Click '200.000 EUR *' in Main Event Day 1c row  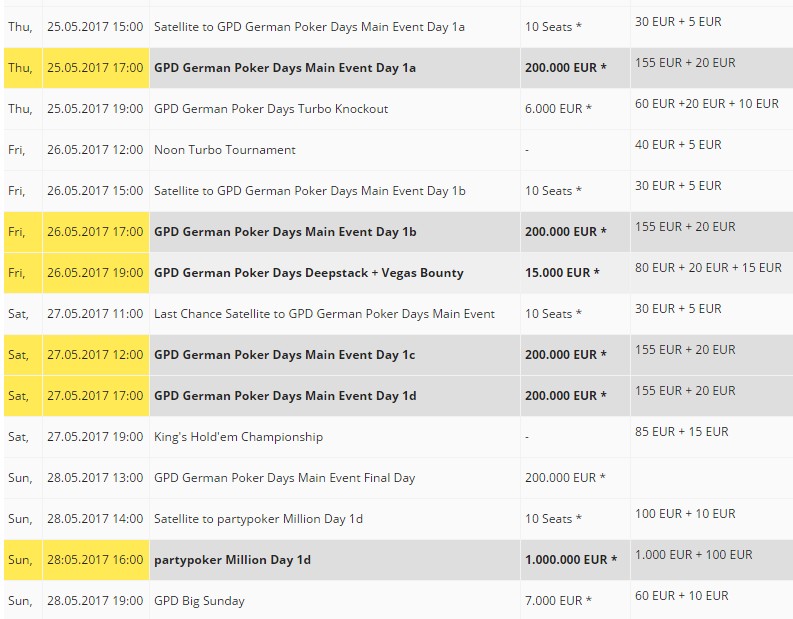pos(565,355)
